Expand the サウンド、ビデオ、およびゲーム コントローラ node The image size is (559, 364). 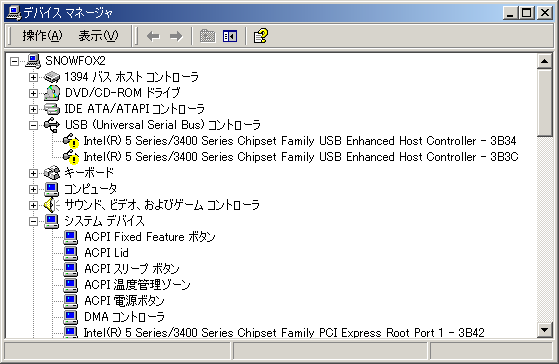point(33,205)
